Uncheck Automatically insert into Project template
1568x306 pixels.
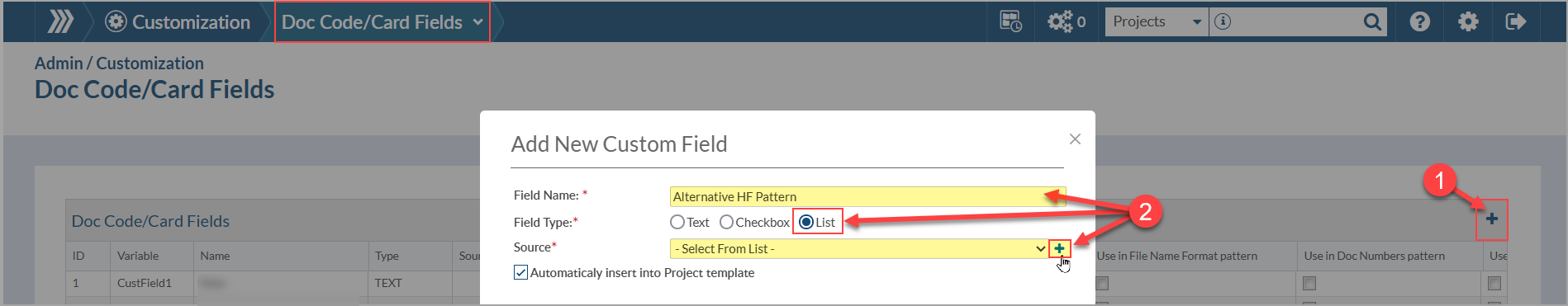520,272
